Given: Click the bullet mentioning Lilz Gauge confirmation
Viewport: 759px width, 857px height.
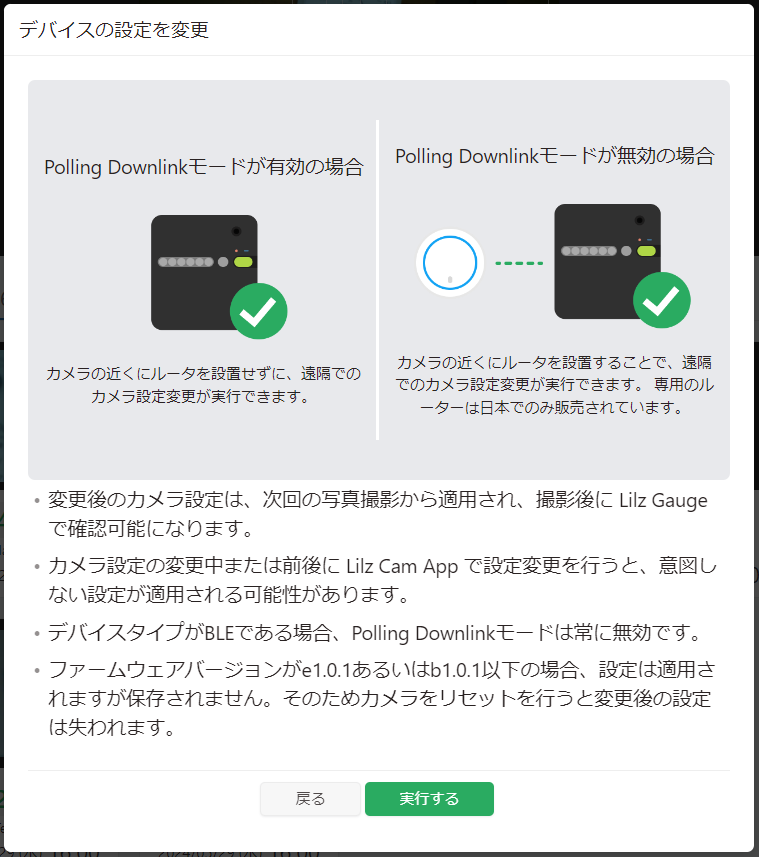Looking at the screenshot, I should click(x=378, y=514).
